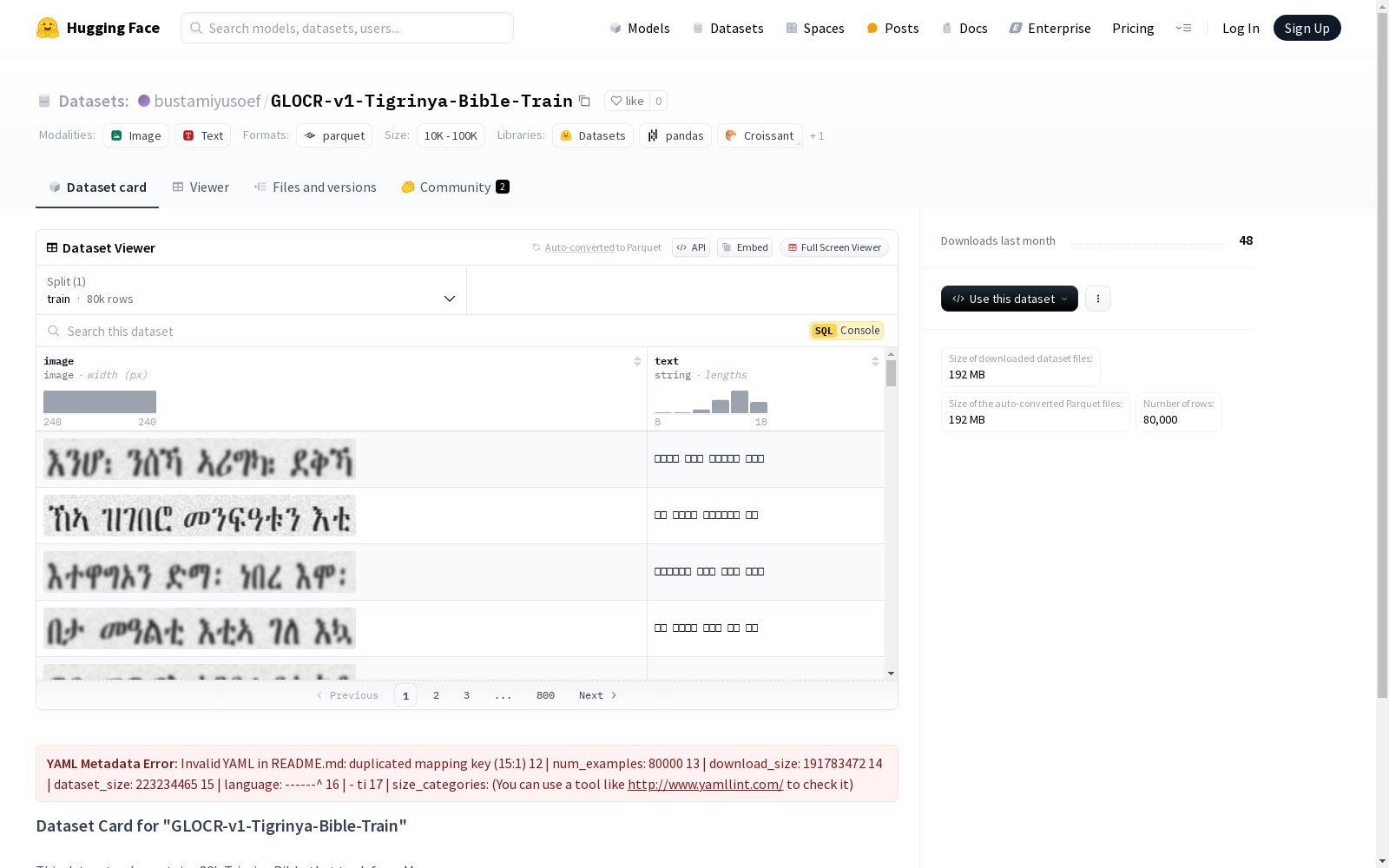
Task: Click the pandas library tag
Action: [x=675, y=135]
